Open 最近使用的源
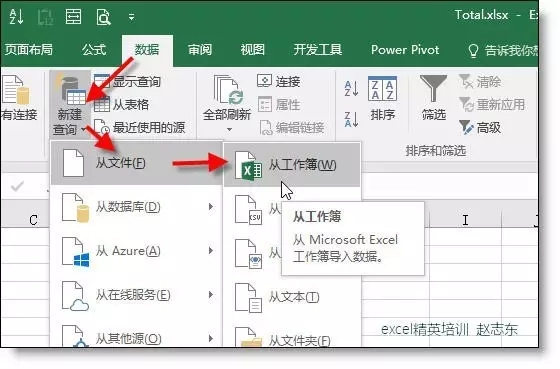Screen dimensions: 560x369 [139, 128]
